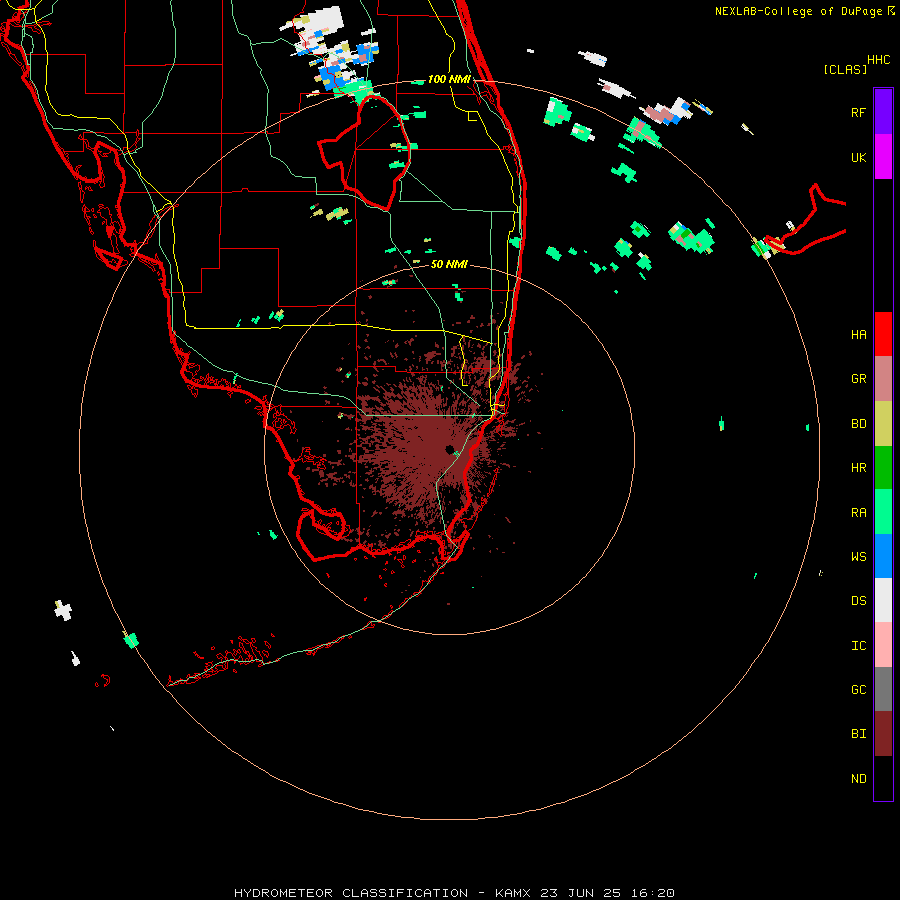This screenshot has width=900, height=900.
Task: Click the HA red legend swatch
Action: click(883, 334)
